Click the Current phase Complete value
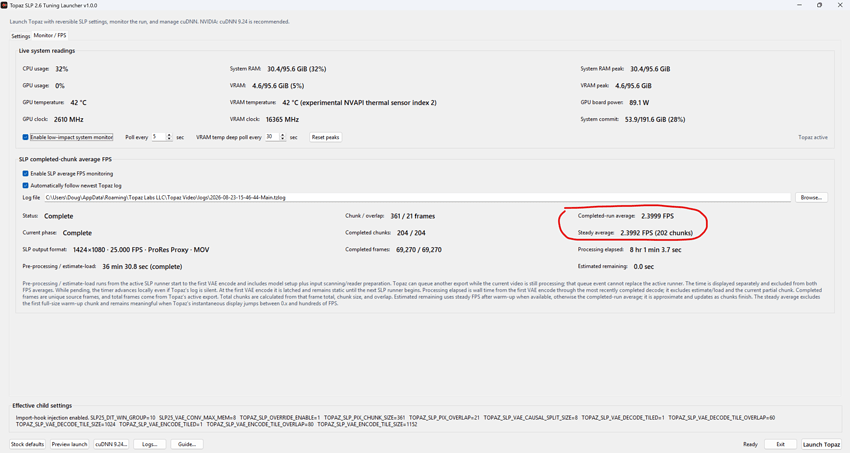The height and width of the screenshot is (453, 850). 77,233
